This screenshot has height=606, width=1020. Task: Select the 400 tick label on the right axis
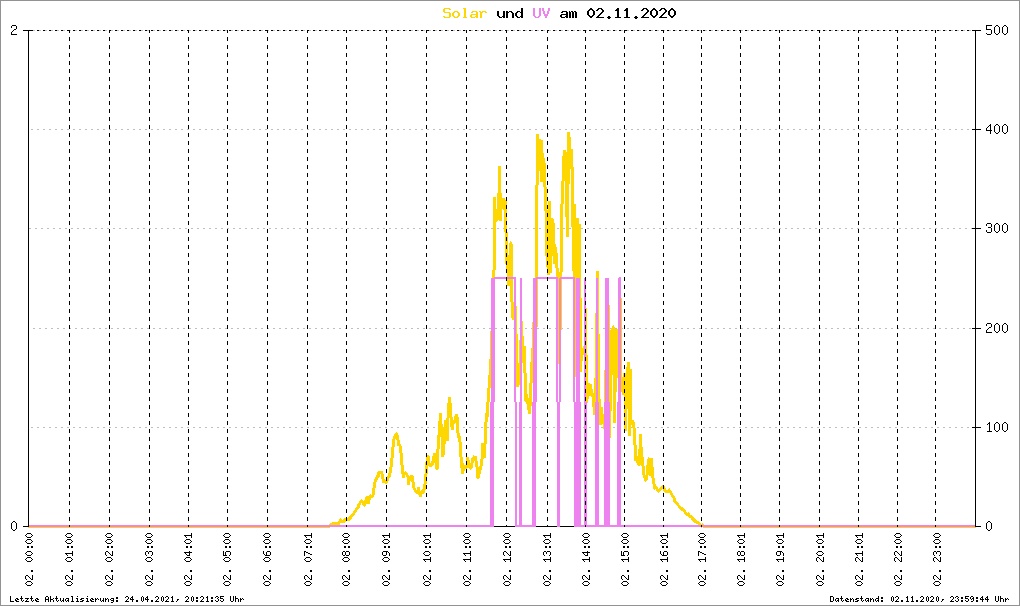click(x=994, y=129)
